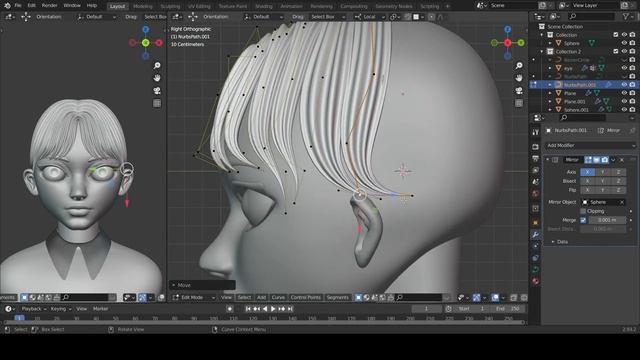The image size is (640, 360).
Task: Collapse the Collection 2 tree item
Action: [x=542, y=51]
